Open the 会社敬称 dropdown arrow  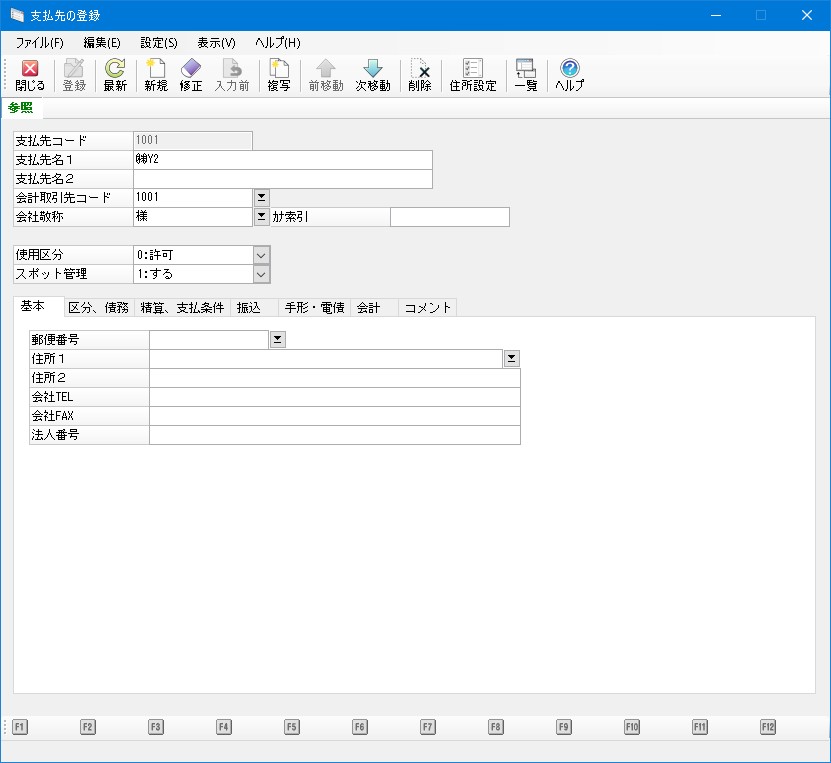[261, 217]
